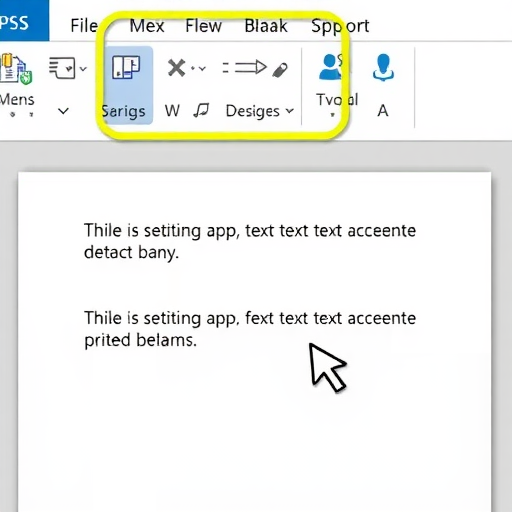Image resolution: width=512 pixels, height=512 pixels.
Task: Open the Flew tab
Action: pyautogui.click(x=203, y=26)
